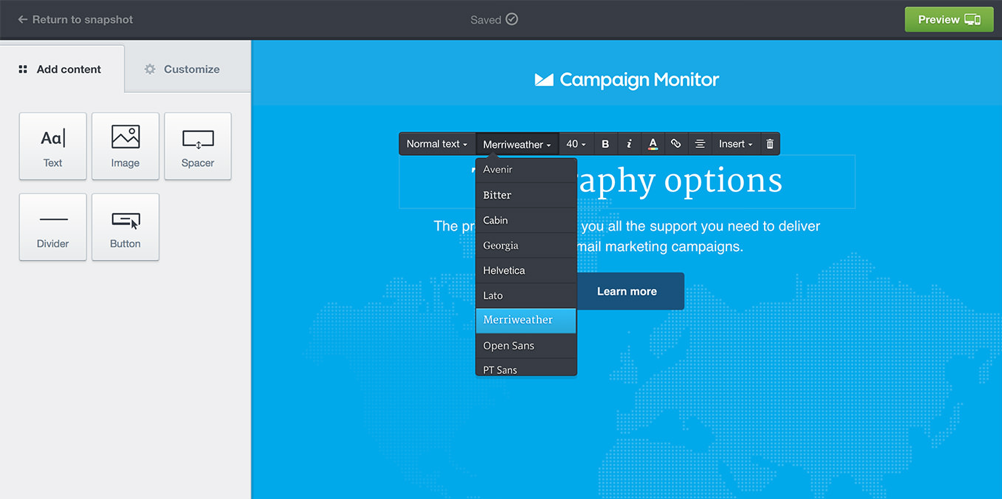Add an Image content block
The height and width of the screenshot is (499, 1002).
[x=125, y=146]
